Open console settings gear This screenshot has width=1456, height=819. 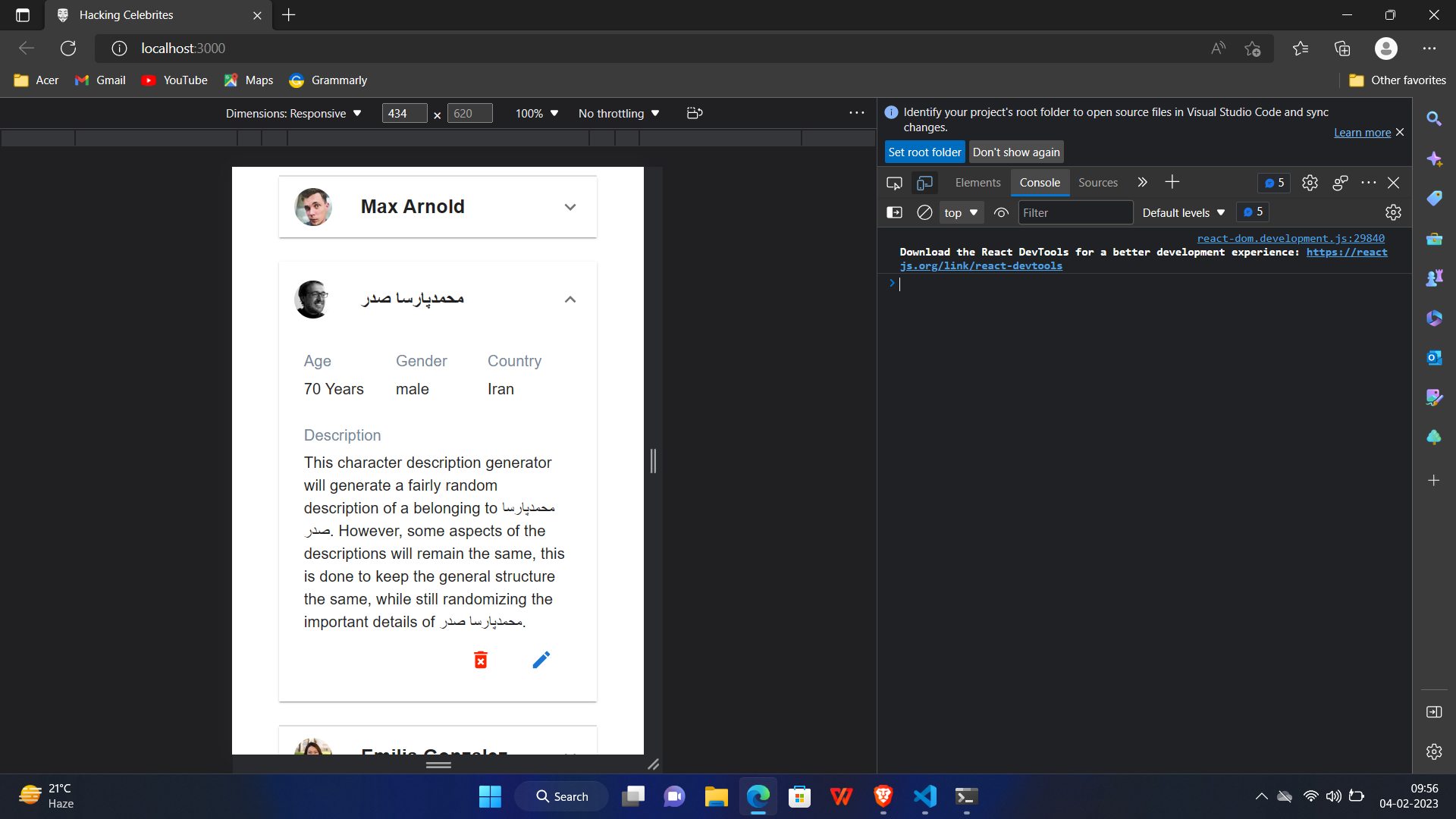1394,212
